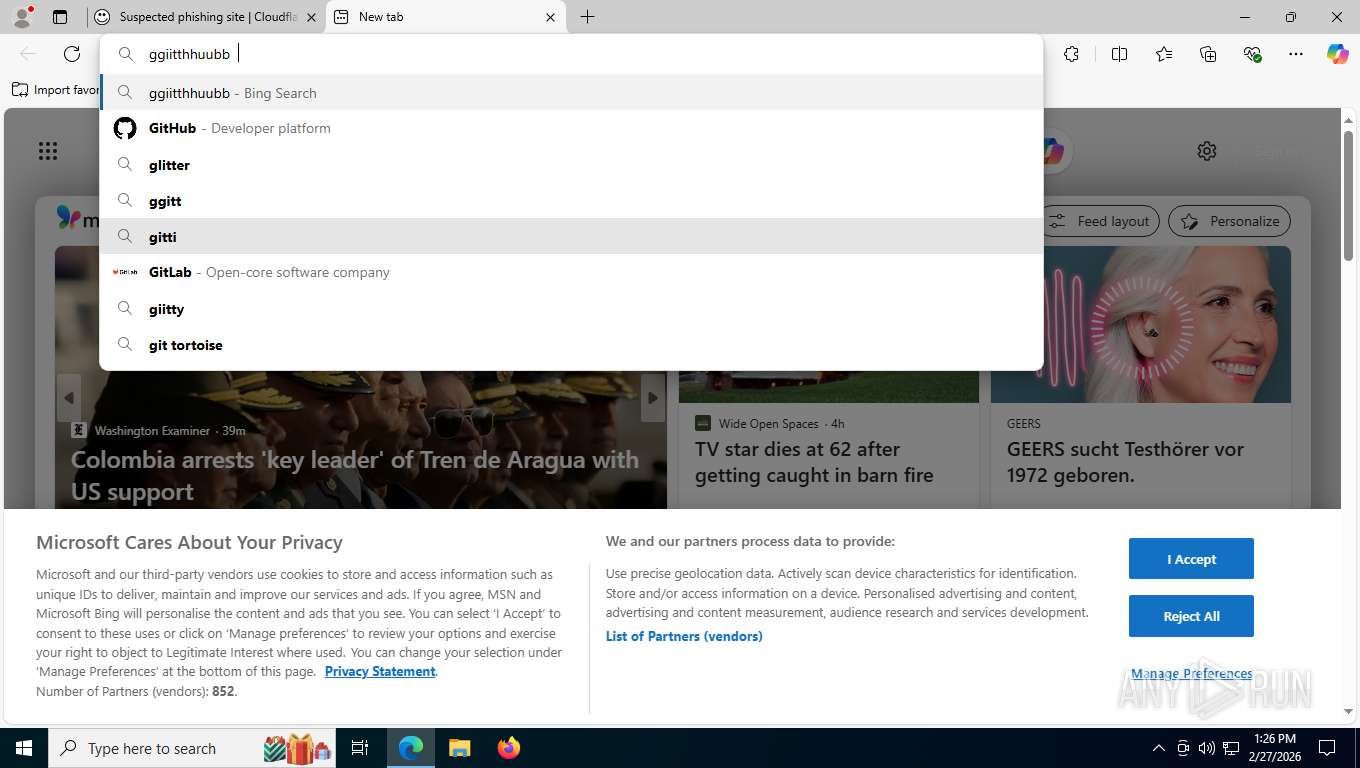Open the Extensions puzzle icon
The width and height of the screenshot is (1360, 768).
1071,54
